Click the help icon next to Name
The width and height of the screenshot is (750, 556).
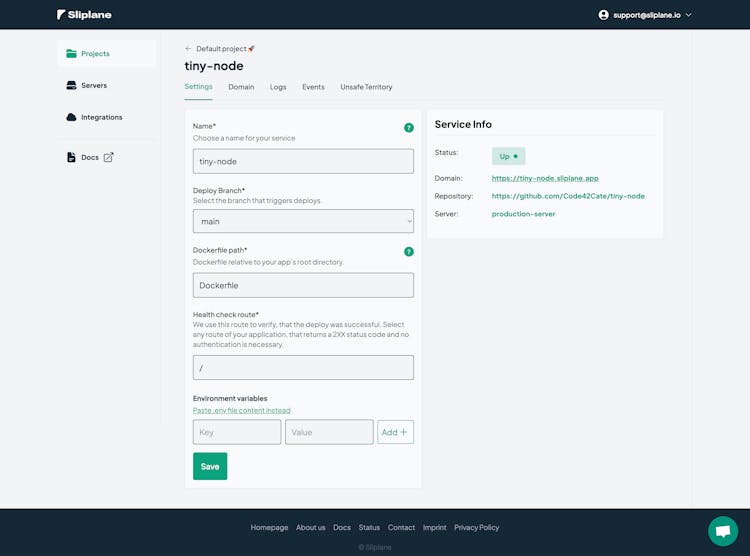coord(408,128)
